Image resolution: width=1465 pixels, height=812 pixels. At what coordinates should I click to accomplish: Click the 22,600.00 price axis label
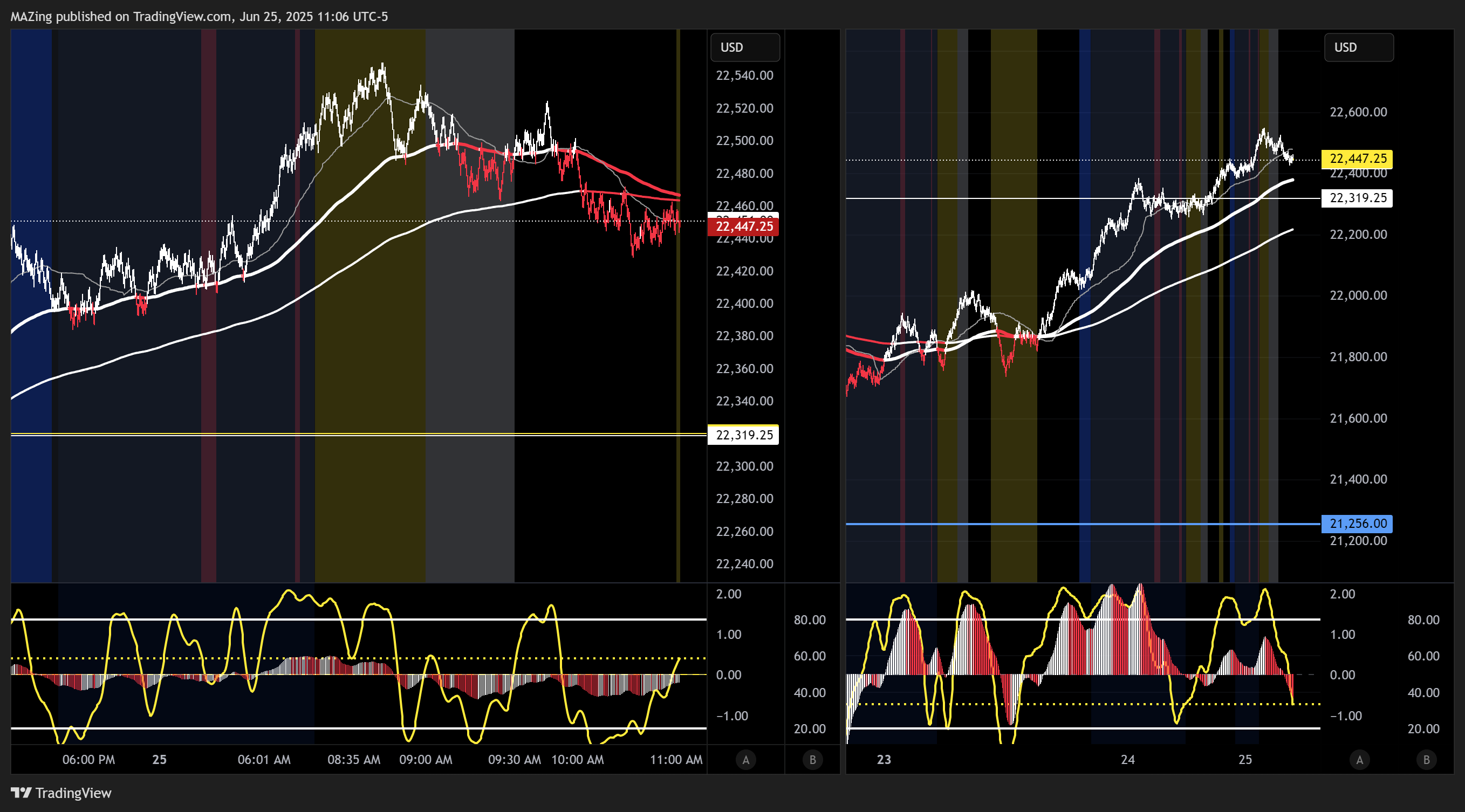point(1358,112)
